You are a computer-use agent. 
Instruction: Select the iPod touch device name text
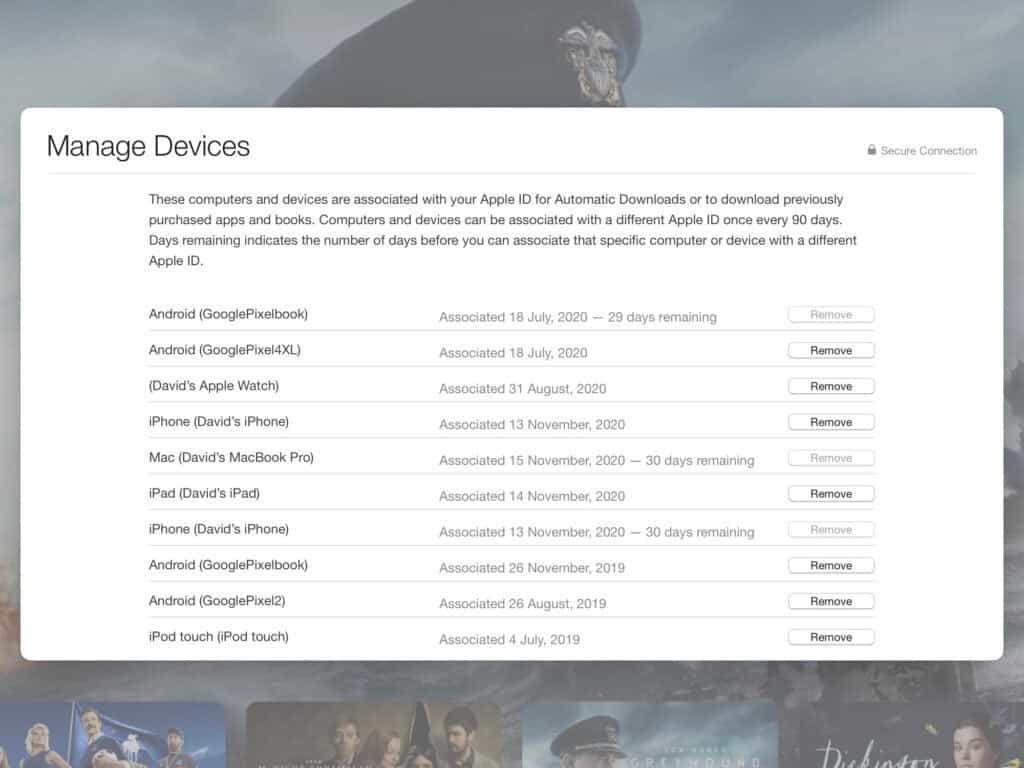coord(218,637)
